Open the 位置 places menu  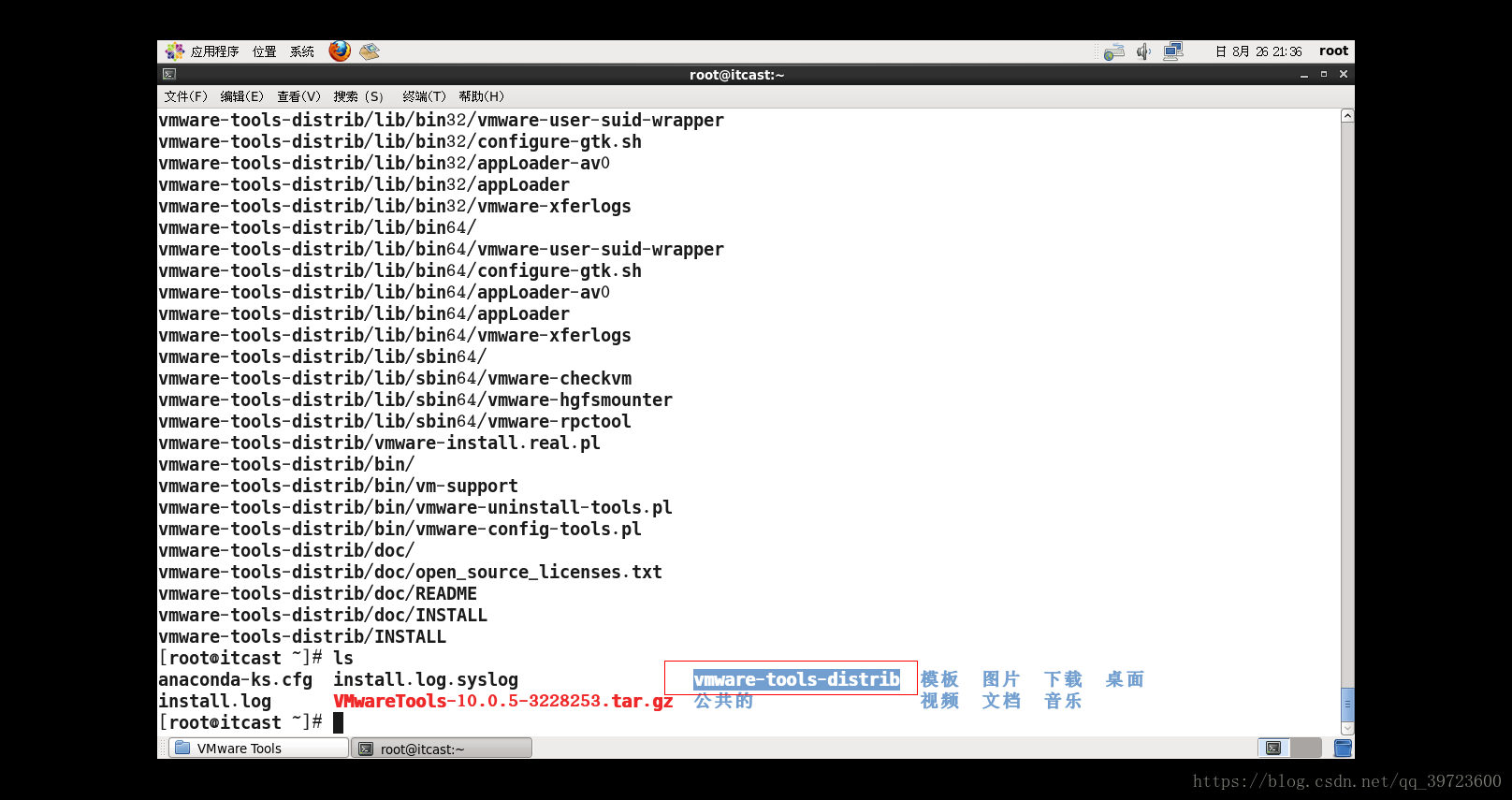pos(264,51)
